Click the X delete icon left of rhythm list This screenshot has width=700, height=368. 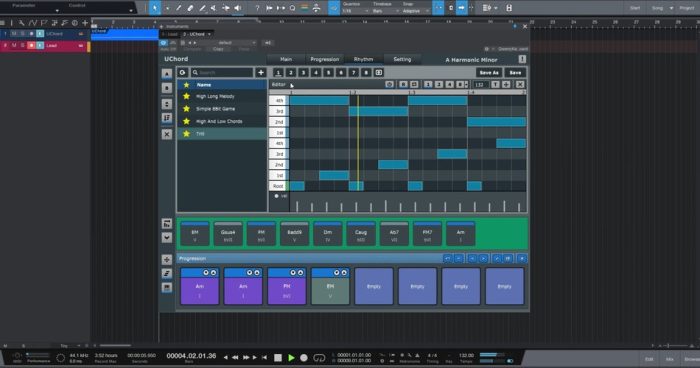click(167, 134)
